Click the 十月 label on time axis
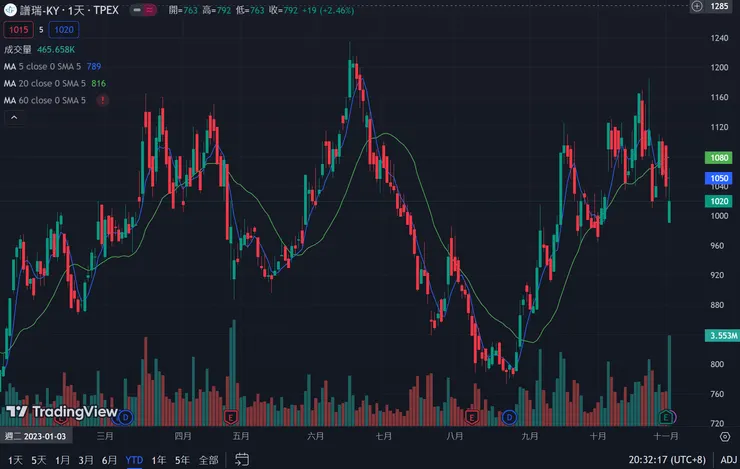The height and width of the screenshot is (469, 740). point(597,436)
